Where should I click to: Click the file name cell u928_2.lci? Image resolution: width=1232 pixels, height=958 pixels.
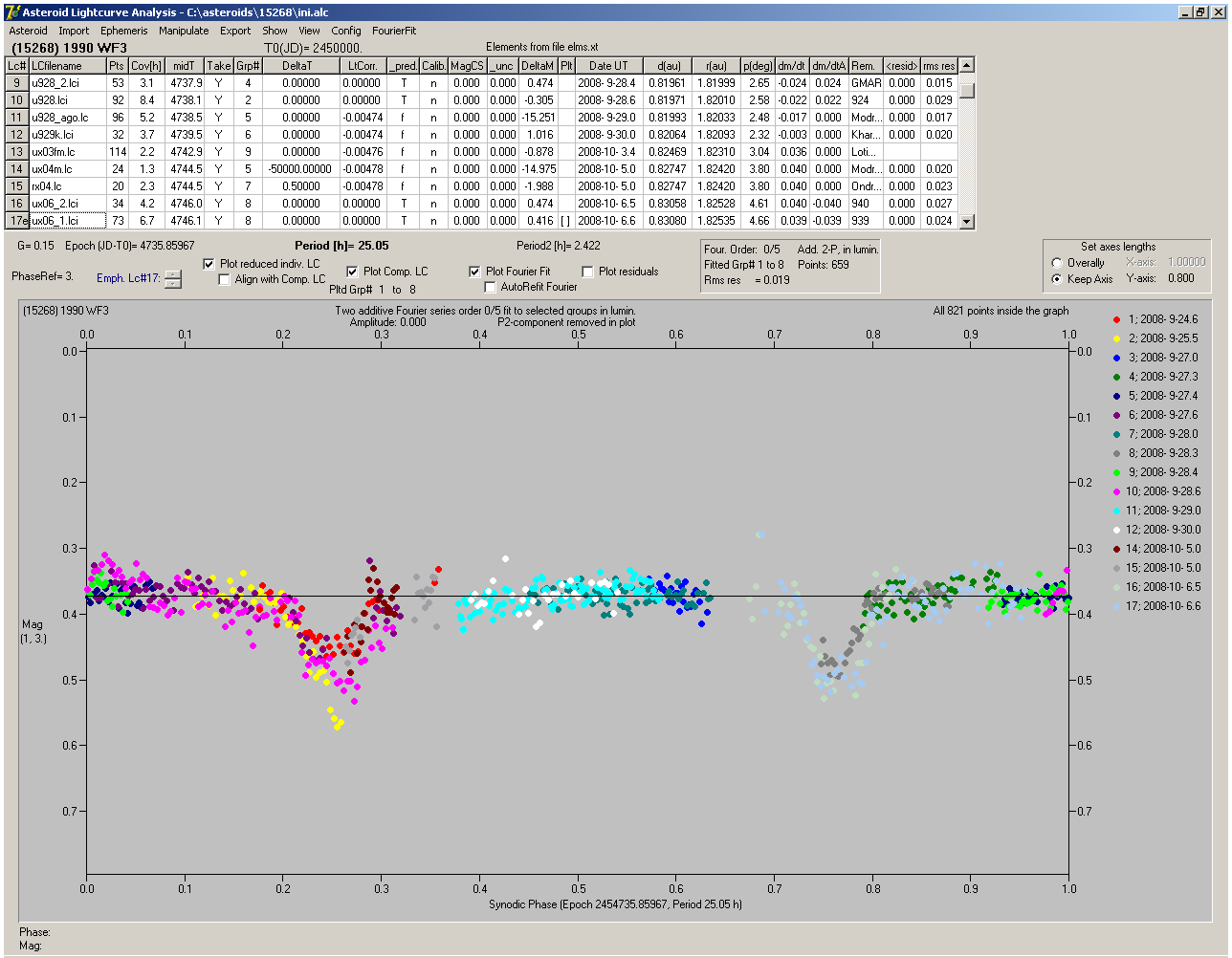67,83
